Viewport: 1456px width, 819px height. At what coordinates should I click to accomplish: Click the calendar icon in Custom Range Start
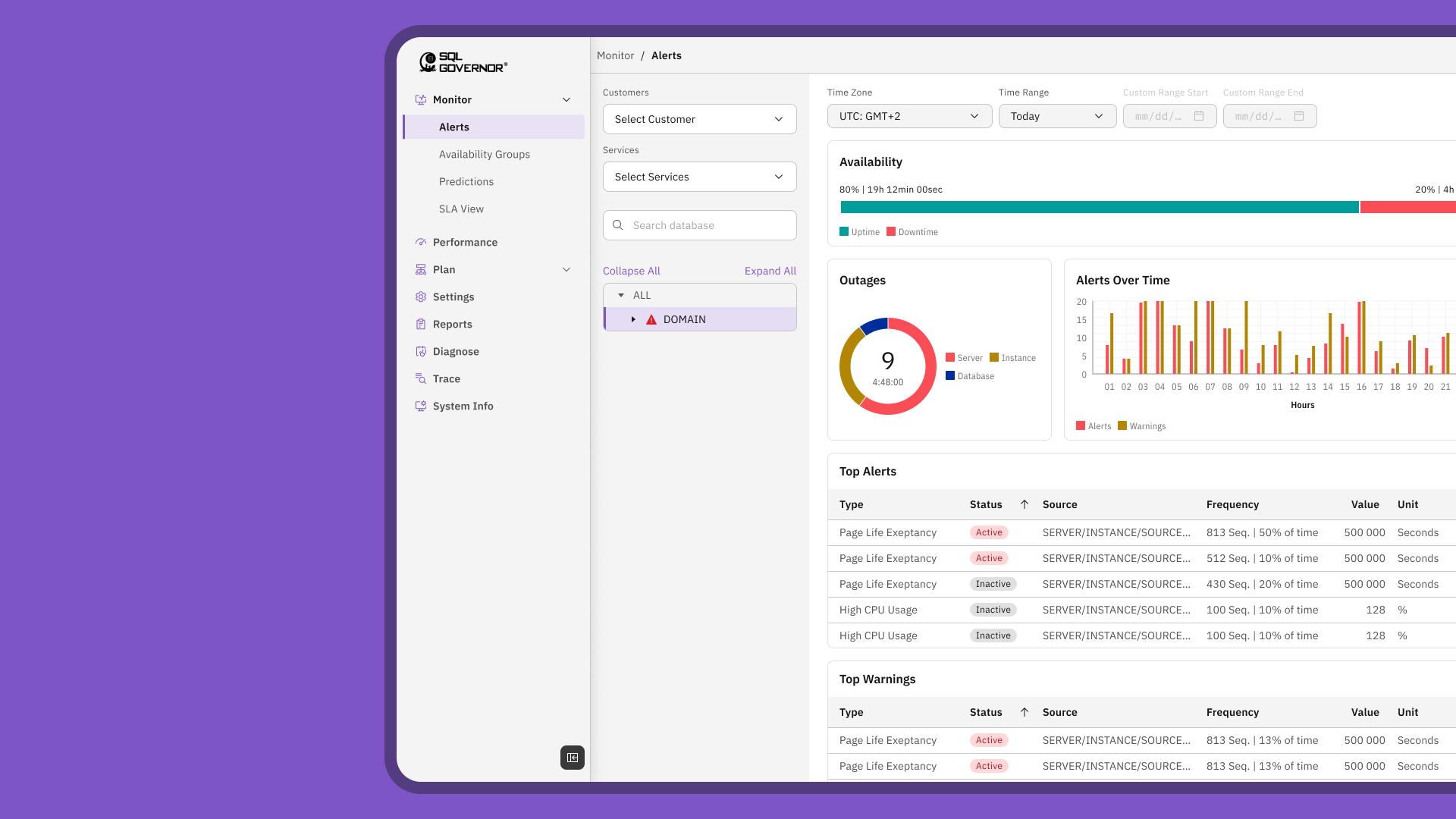1199,116
